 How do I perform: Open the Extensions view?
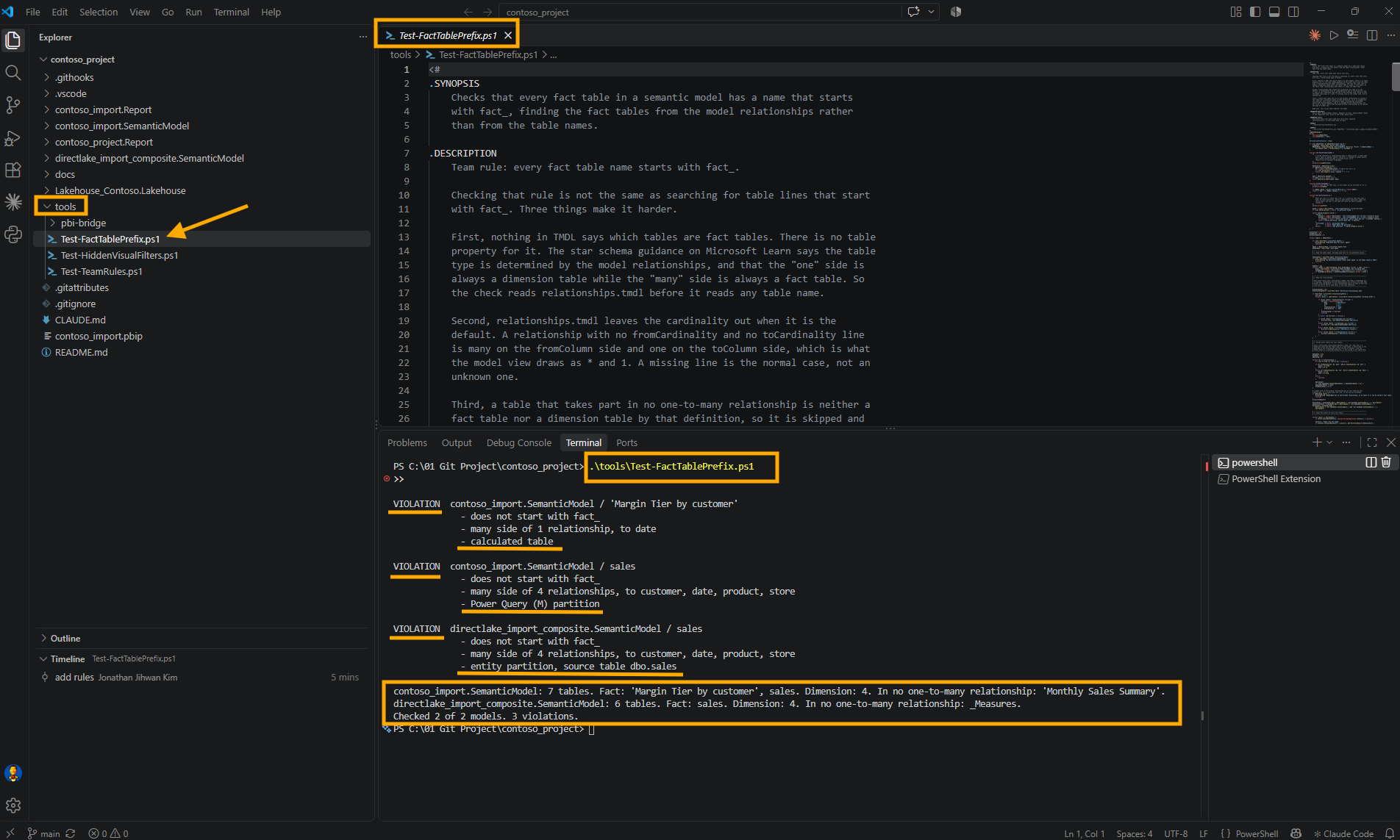point(13,170)
